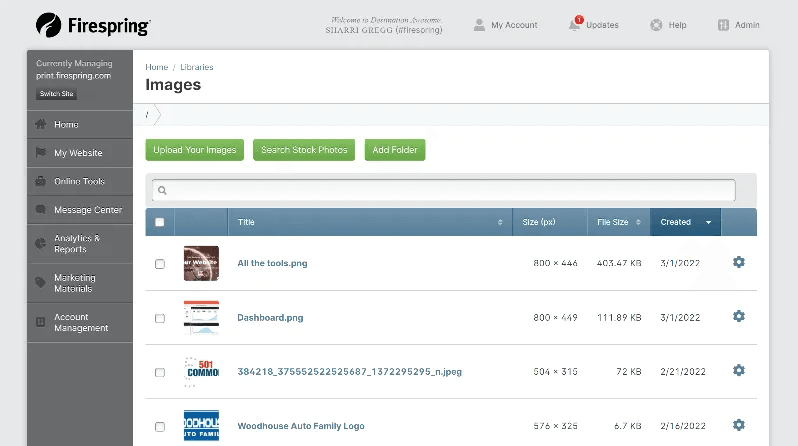798x446 pixels.
Task: Open gear settings for Dashboard.png
Action: [x=738, y=316]
